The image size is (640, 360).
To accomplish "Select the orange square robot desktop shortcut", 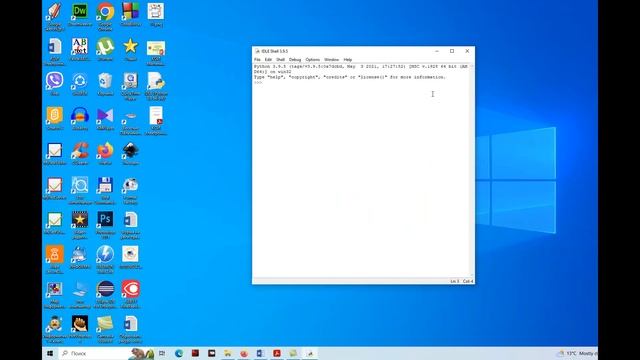I will pyautogui.click(x=54, y=259).
